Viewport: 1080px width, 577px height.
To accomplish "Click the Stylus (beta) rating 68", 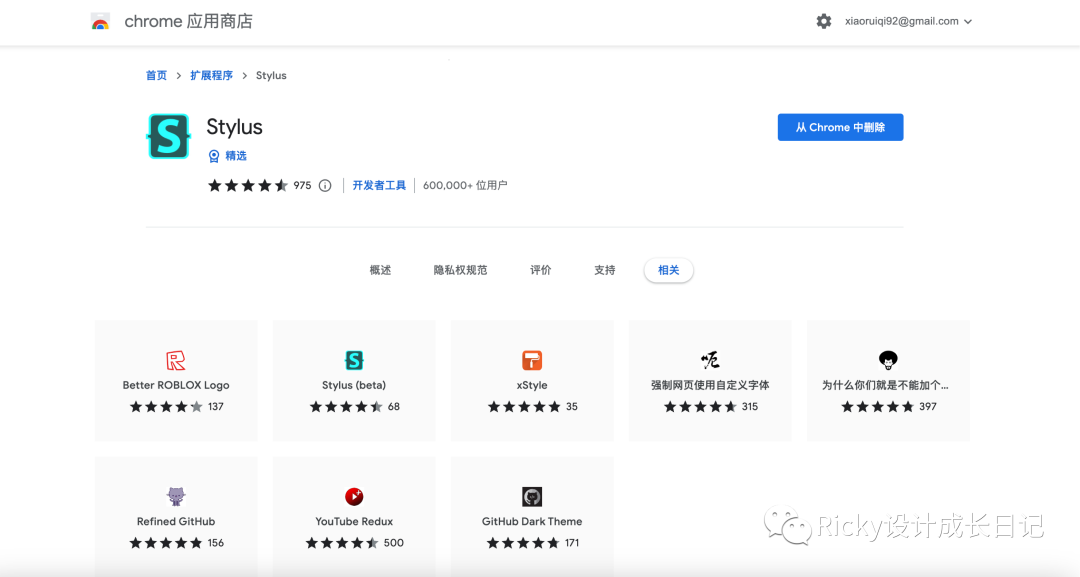I will tap(355, 407).
